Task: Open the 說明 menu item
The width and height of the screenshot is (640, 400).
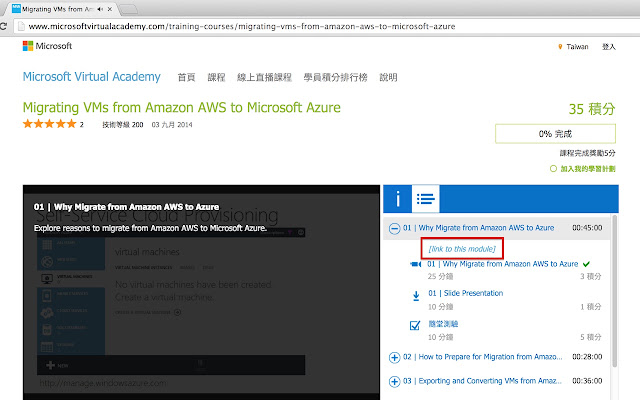Action: (388, 78)
